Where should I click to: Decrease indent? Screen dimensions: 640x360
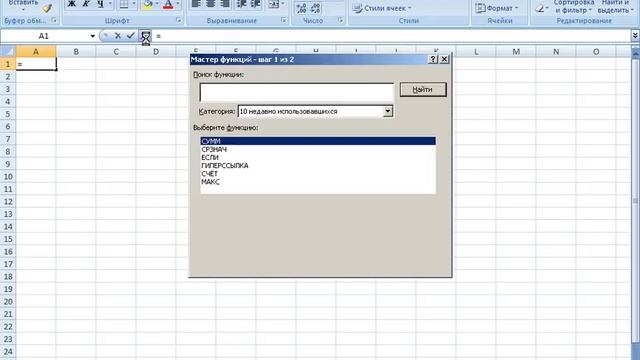(x=242, y=4)
